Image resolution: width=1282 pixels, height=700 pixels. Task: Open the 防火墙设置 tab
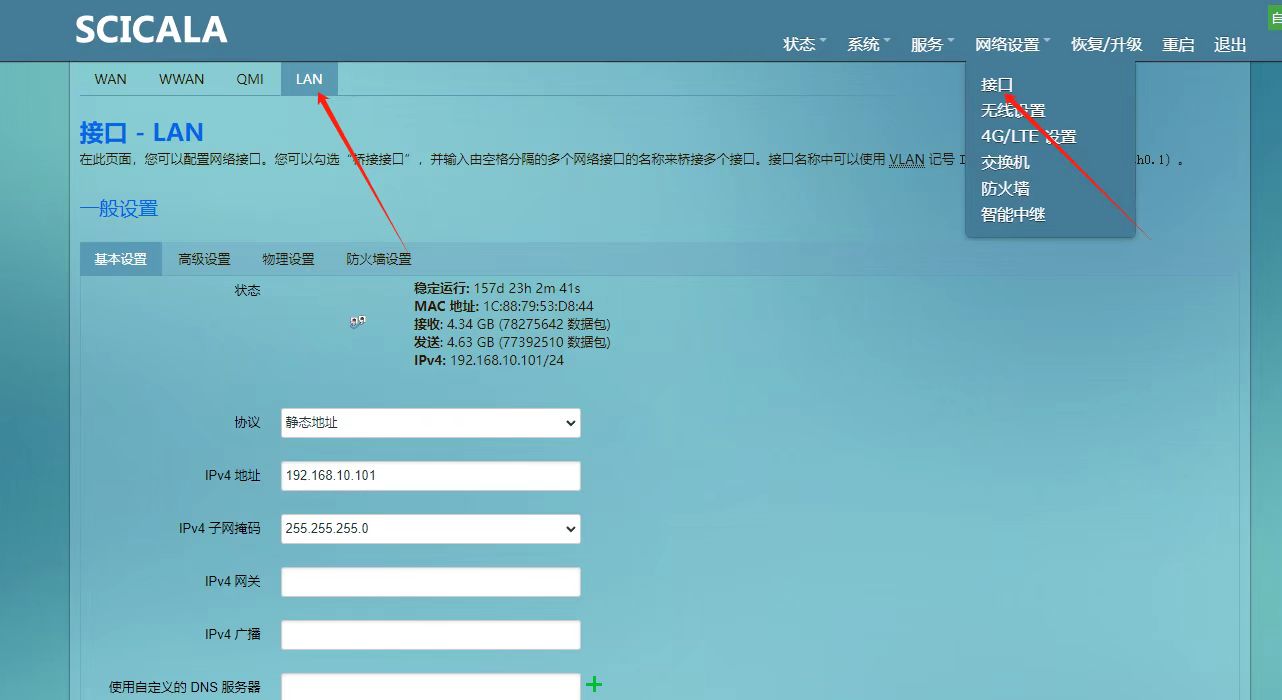378,259
